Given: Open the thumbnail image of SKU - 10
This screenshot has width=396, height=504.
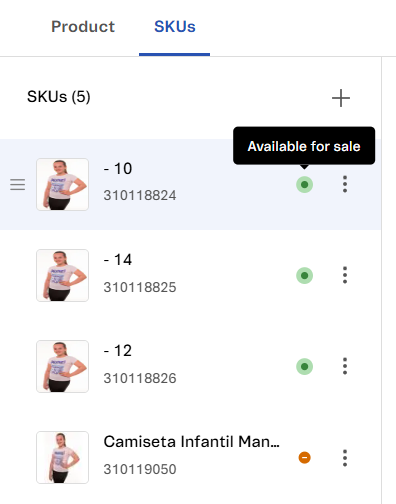Looking at the screenshot, I should click(62, 184).
